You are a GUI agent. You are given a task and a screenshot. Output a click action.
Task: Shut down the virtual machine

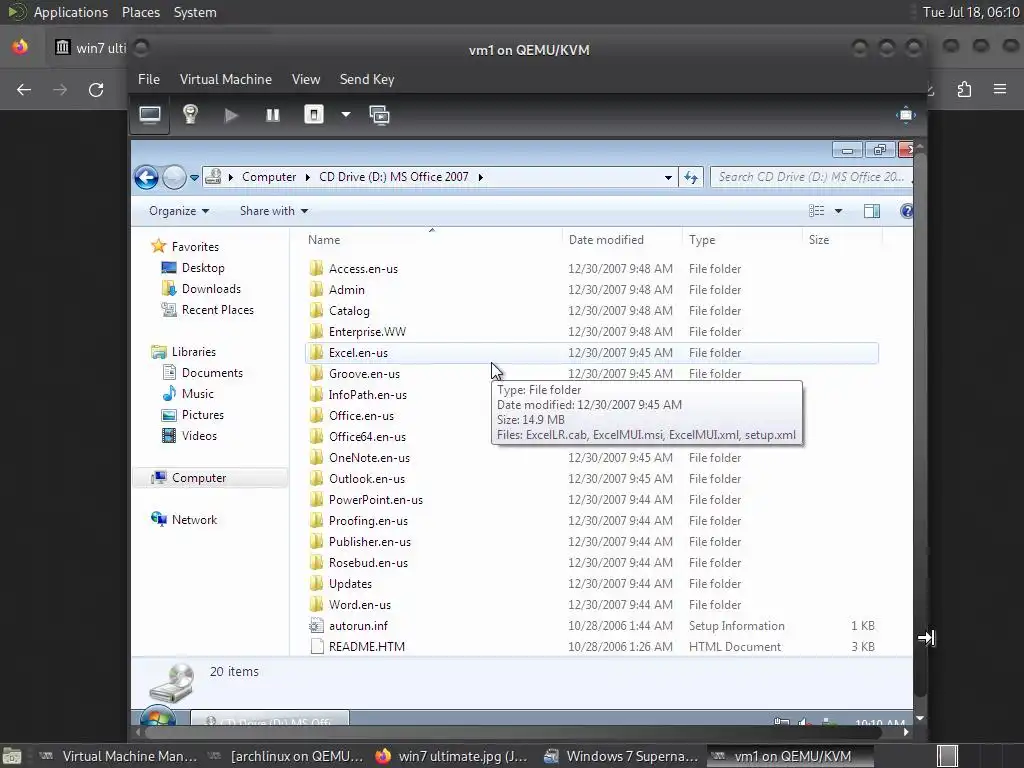(x=313, y=116)
